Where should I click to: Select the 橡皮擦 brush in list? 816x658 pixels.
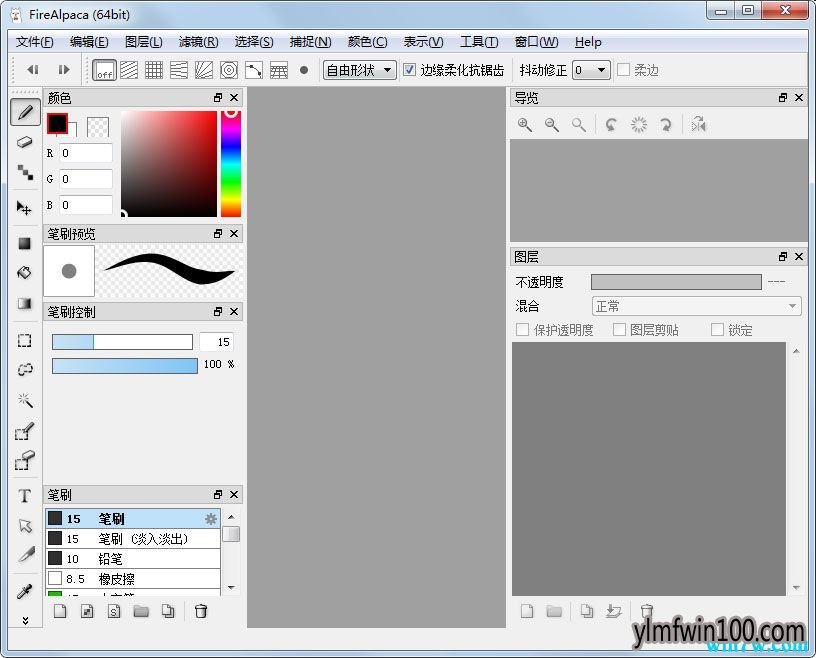pos(133,579)
